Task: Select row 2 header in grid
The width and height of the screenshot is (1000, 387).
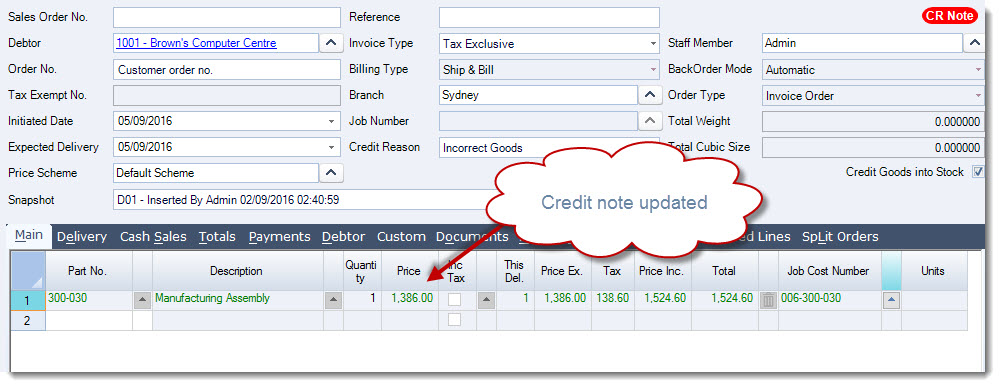Action: click(x=27, y=321)
